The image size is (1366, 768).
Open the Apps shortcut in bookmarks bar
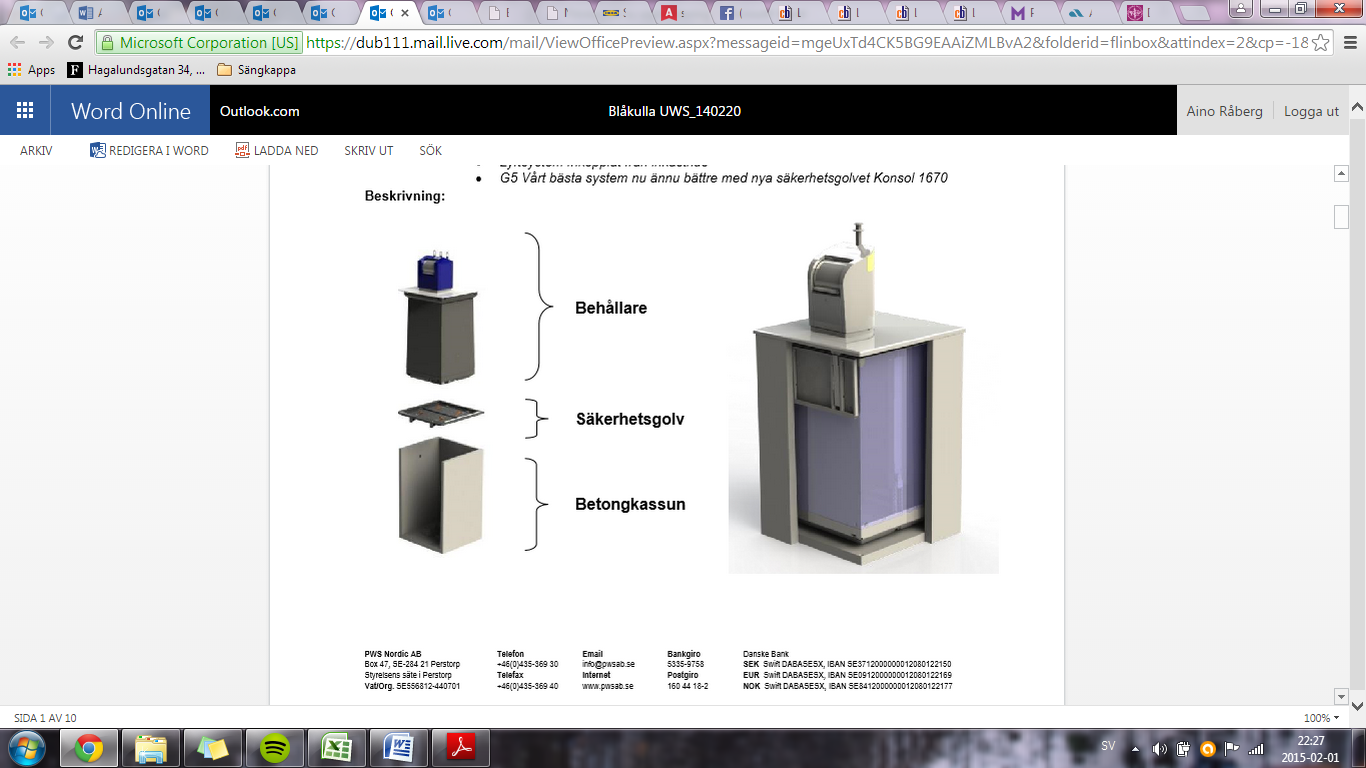[32, 70]
